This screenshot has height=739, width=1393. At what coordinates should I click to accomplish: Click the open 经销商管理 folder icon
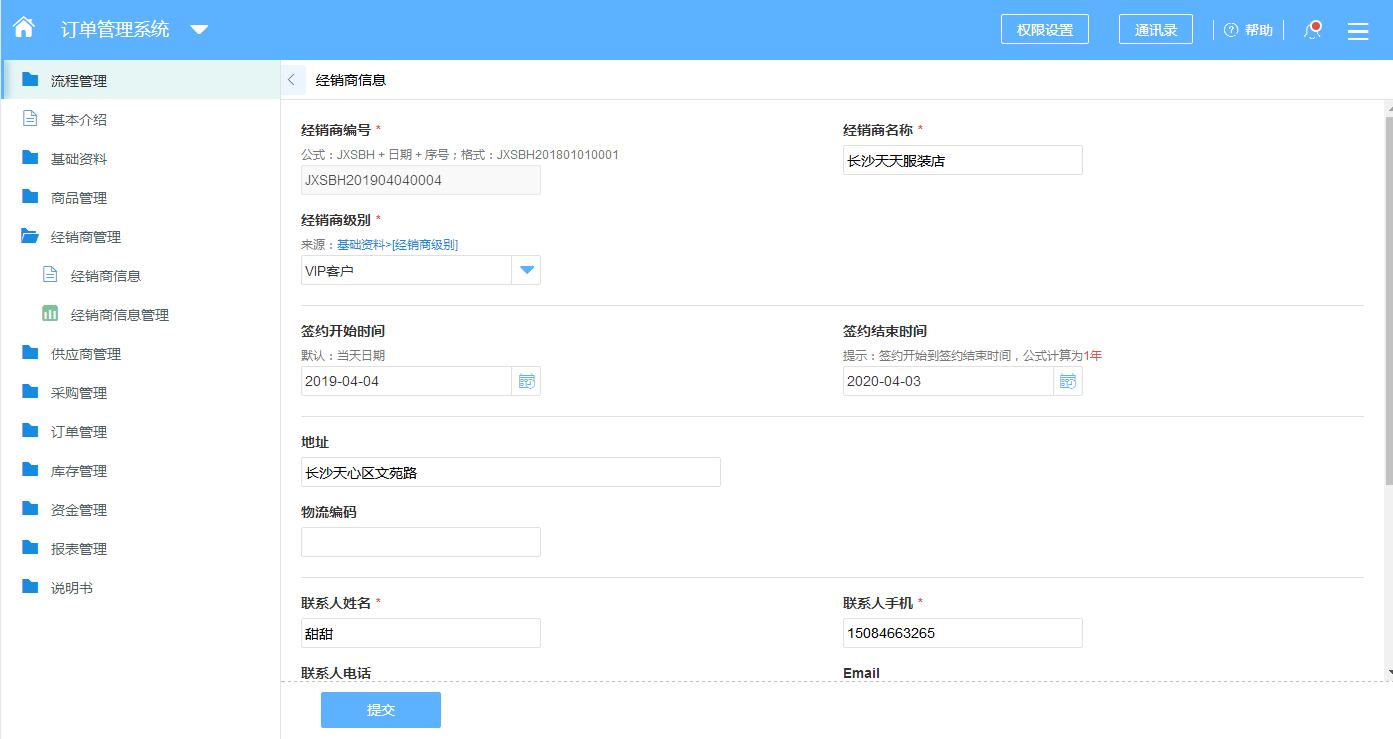pos(30,236)
